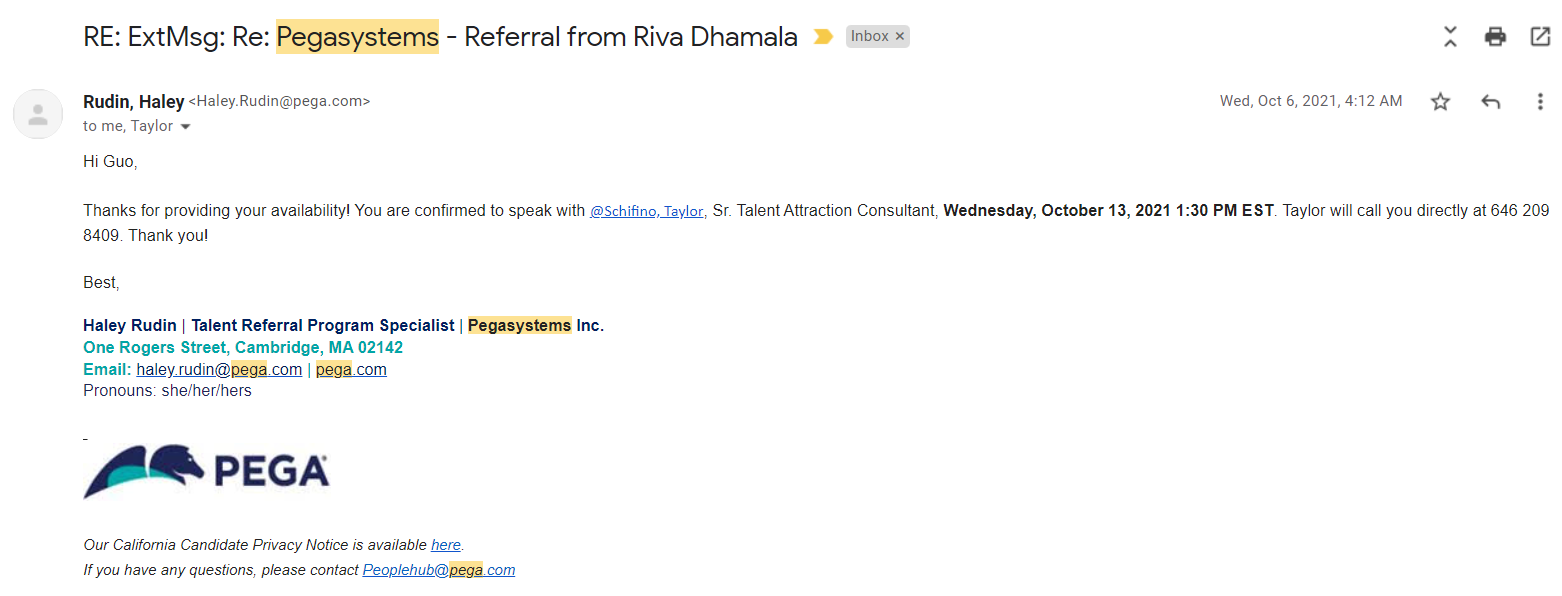
Task: Collapse all messages using the arrows icon
Action: (1450, 37)
